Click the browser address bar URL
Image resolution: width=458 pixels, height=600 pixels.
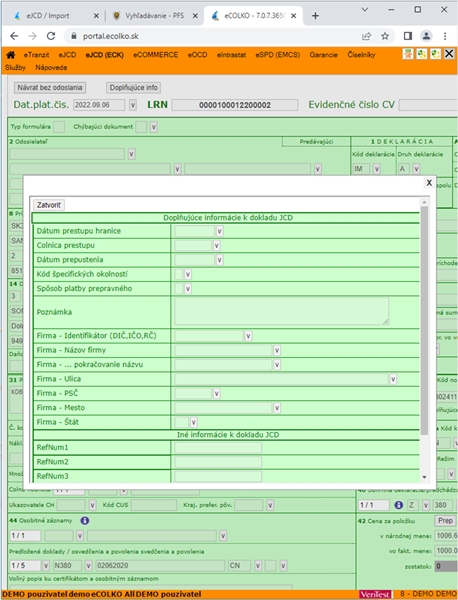pos(111,36)
